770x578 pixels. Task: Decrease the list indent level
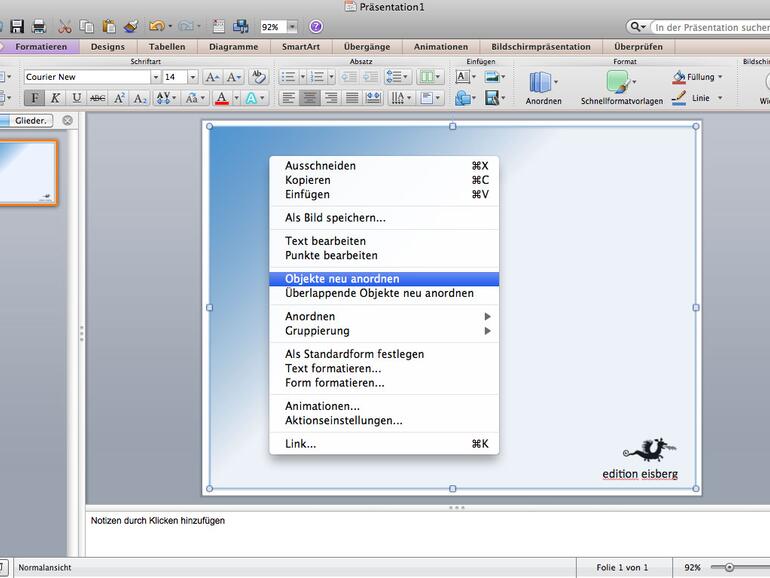(349, 77)
